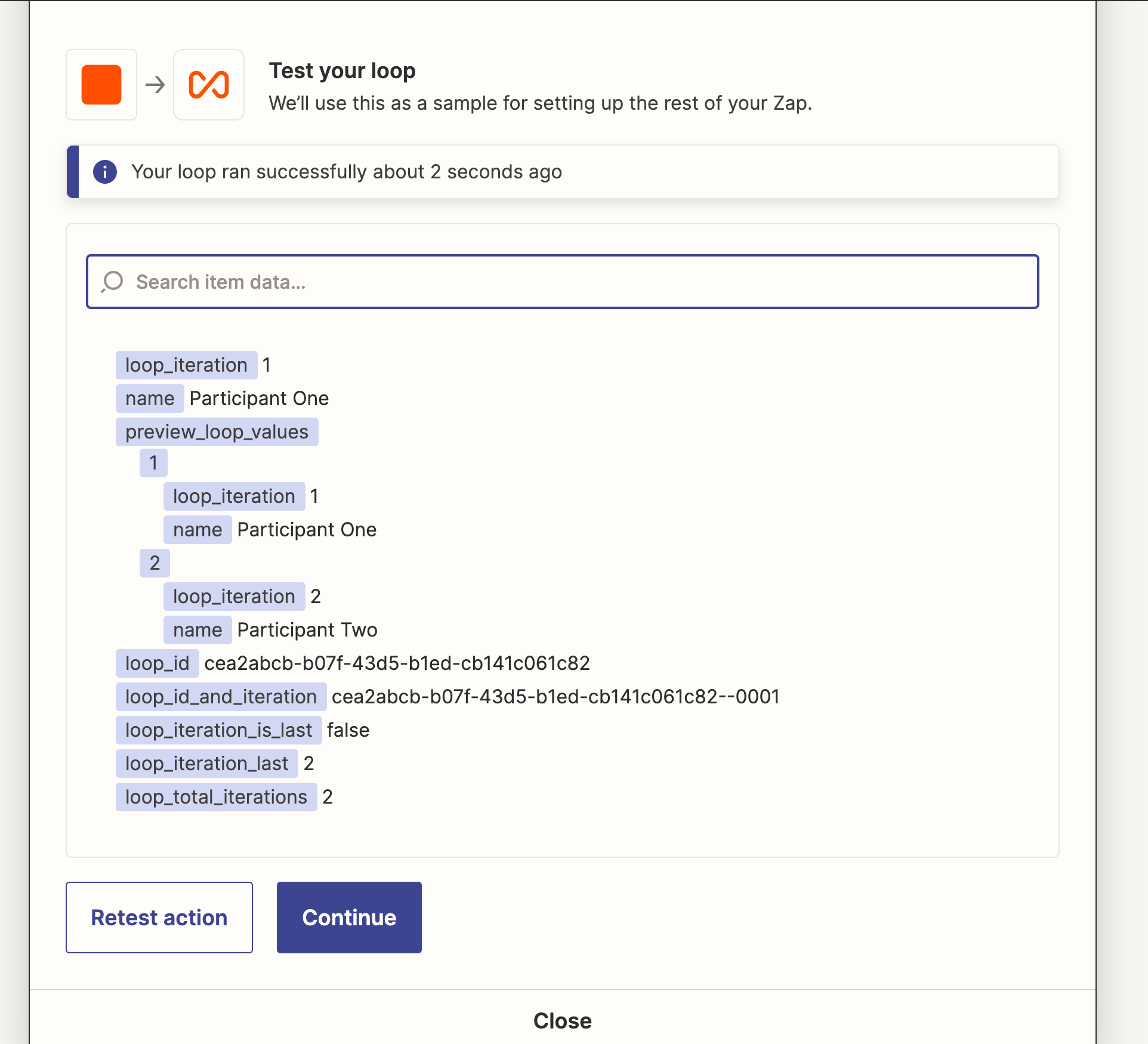Click the Participant Two name value
The image size is (1148, 1044).
point(307,630)
